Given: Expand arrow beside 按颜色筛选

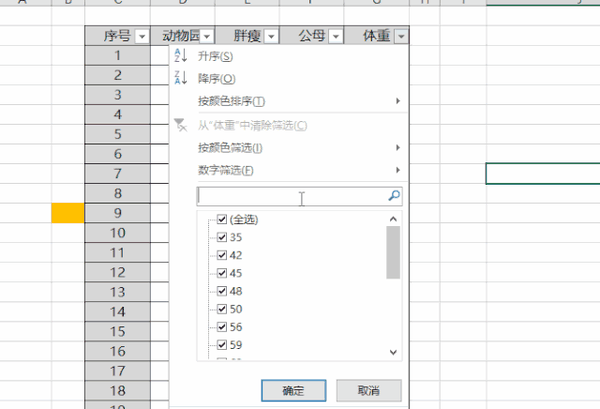Looking at the screenshot, I should click(x=398, y=148).
